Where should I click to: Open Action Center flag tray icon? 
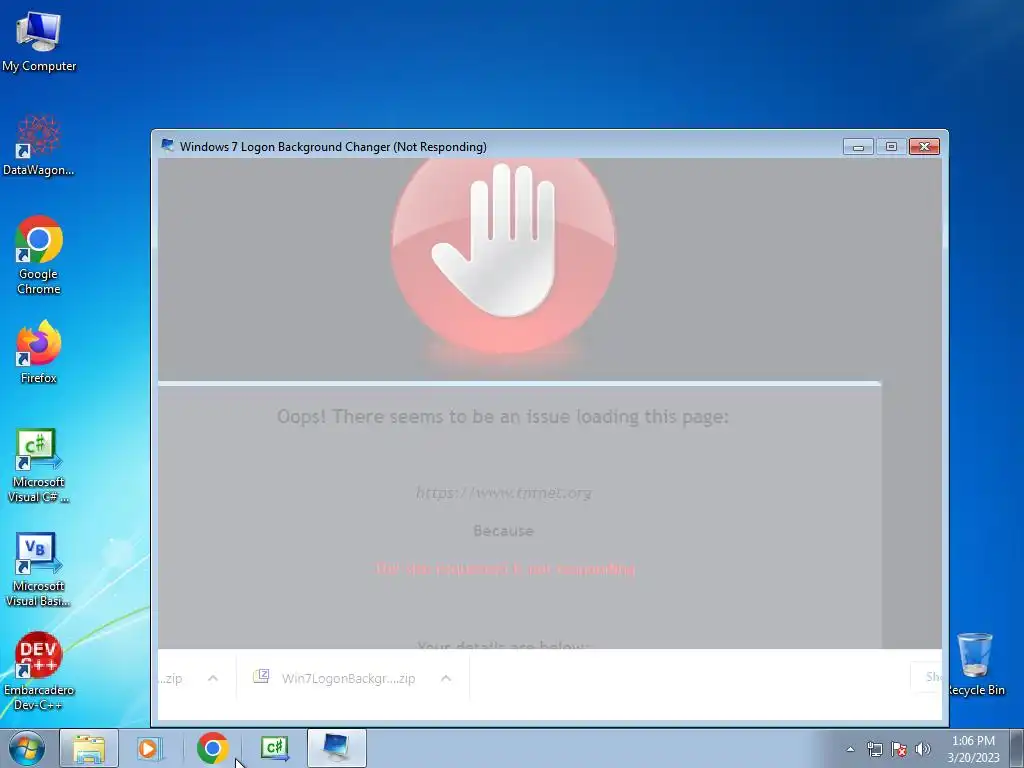coord(899,749)
